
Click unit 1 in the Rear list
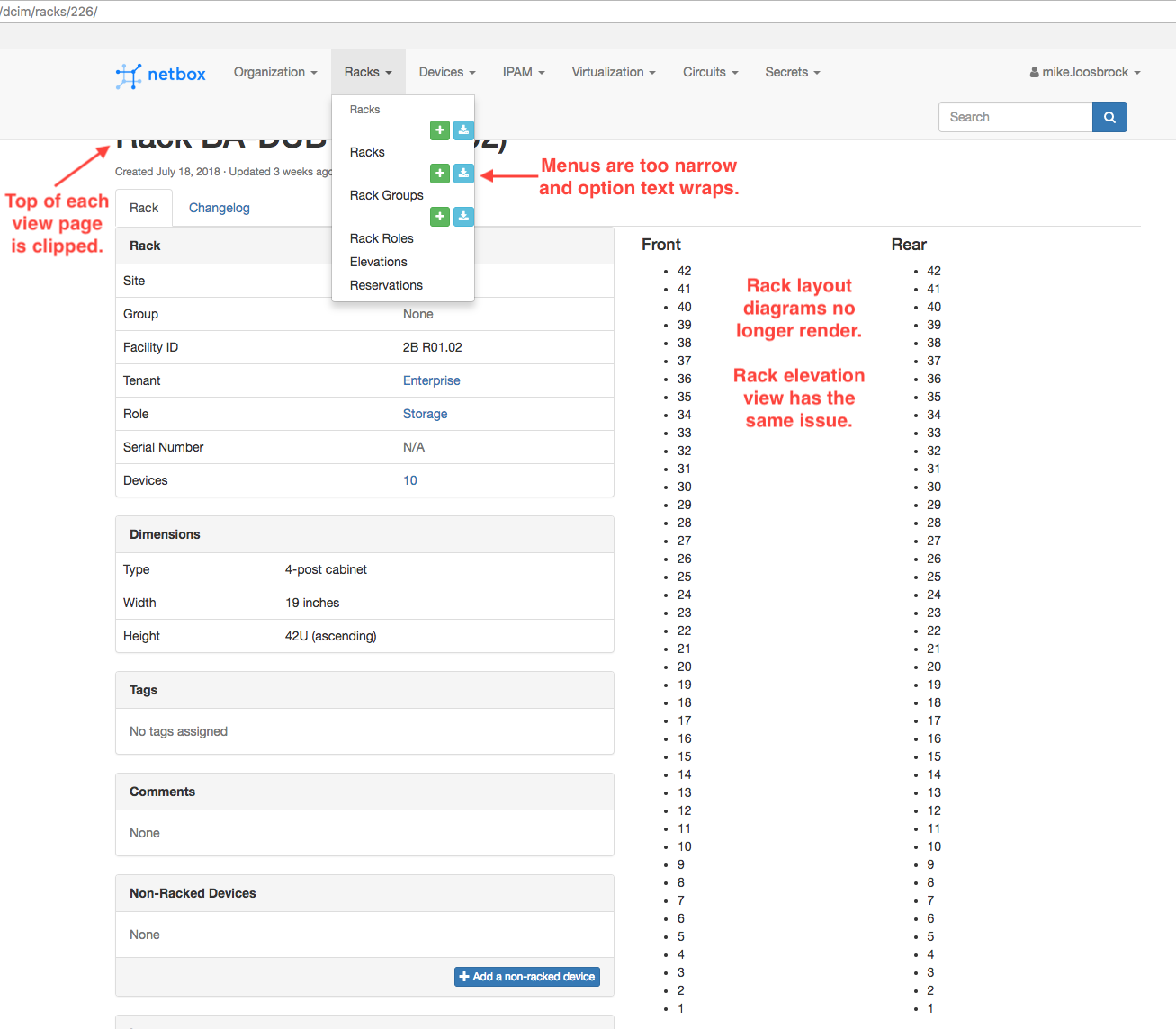[930, 1008]
